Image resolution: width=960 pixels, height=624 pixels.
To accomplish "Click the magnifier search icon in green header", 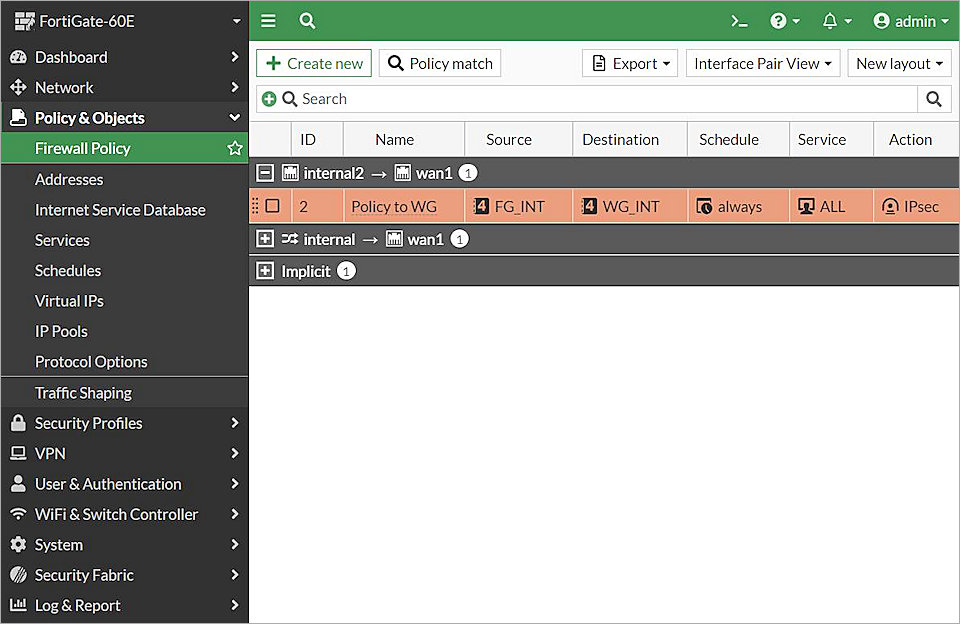I will tap(308, 21).
